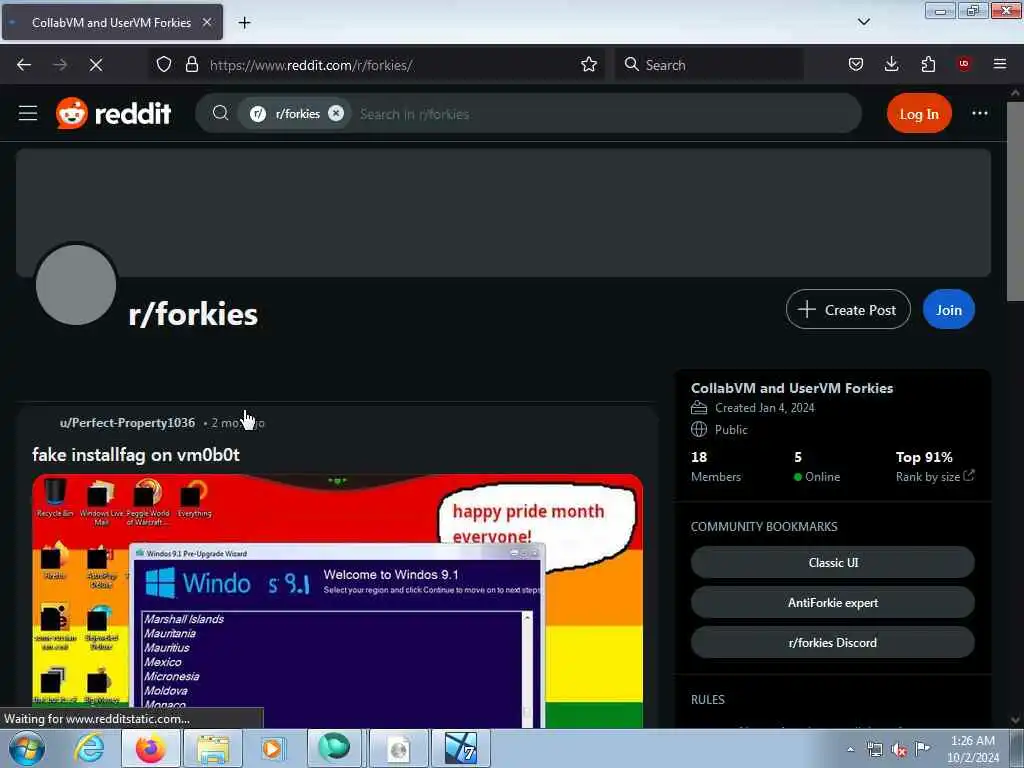Open the post titled fake installfag on vm0b0t
1024x768 pixels.
(x=136, y=455)
